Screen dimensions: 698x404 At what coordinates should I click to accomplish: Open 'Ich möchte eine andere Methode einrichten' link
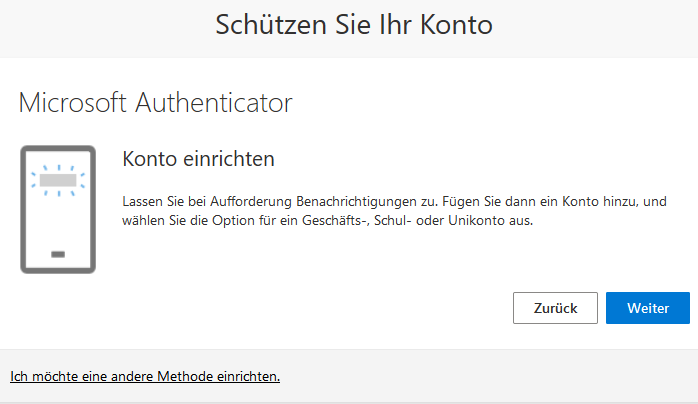(145, 376)
